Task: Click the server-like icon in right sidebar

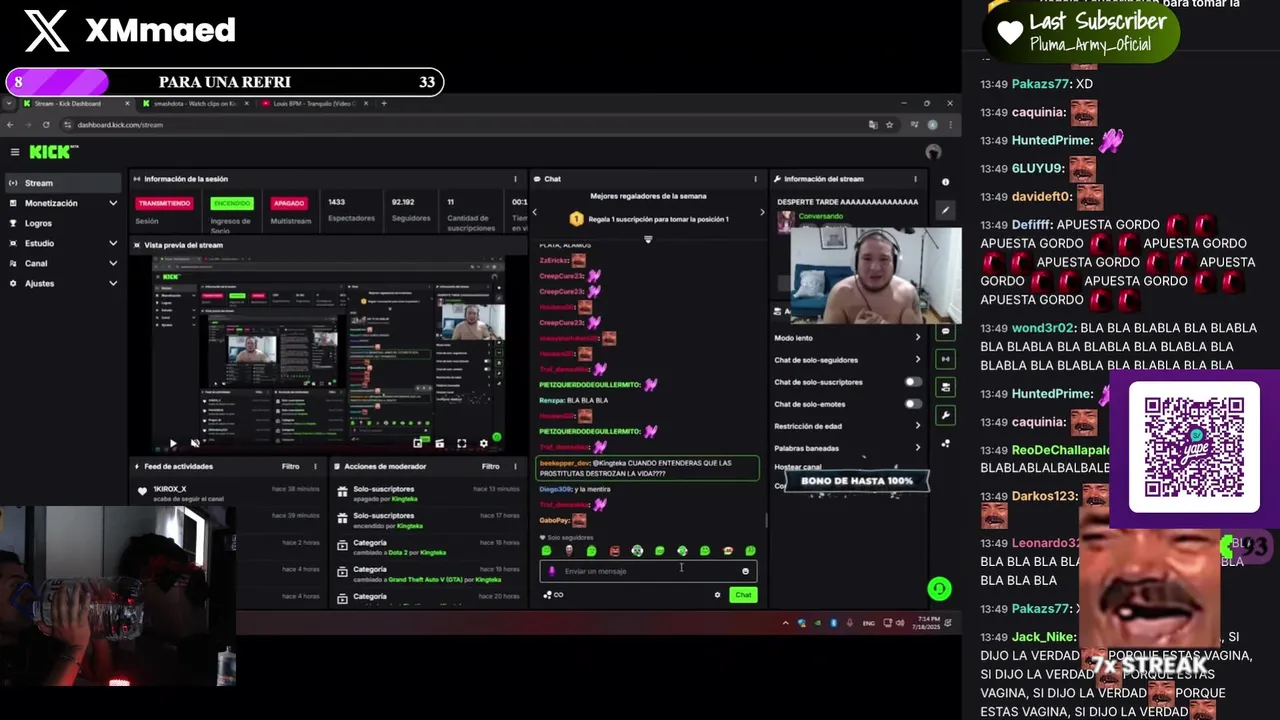Action: pos(946,387)
